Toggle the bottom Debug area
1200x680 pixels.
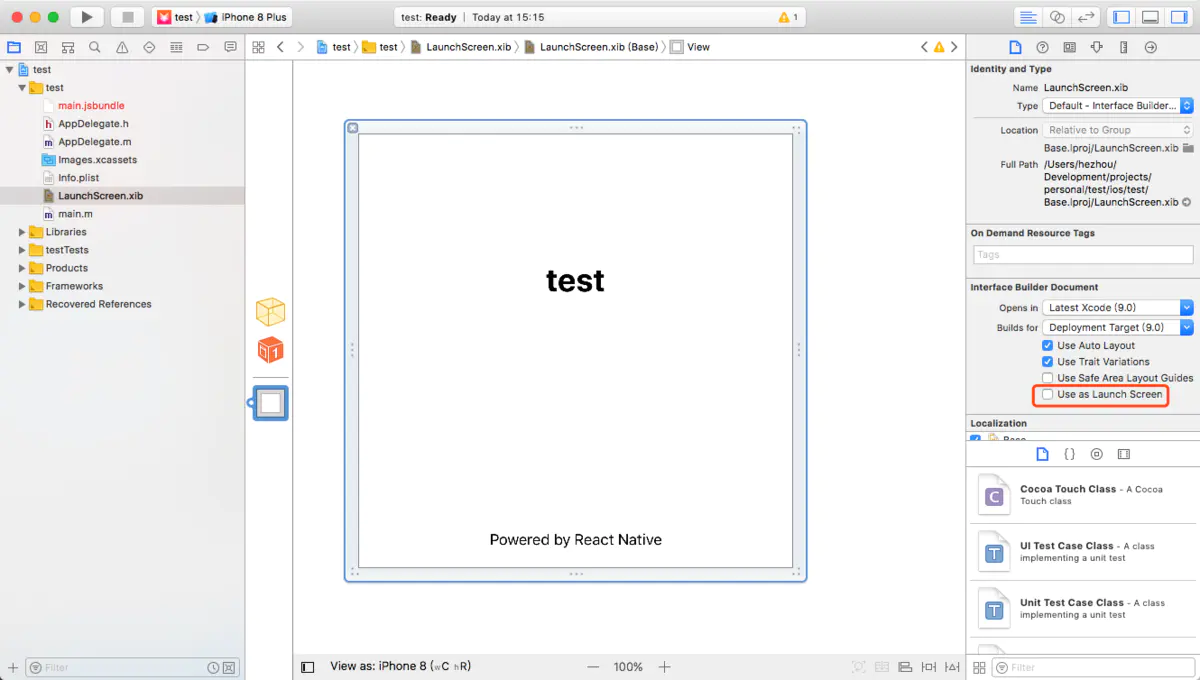point(1150,17)
